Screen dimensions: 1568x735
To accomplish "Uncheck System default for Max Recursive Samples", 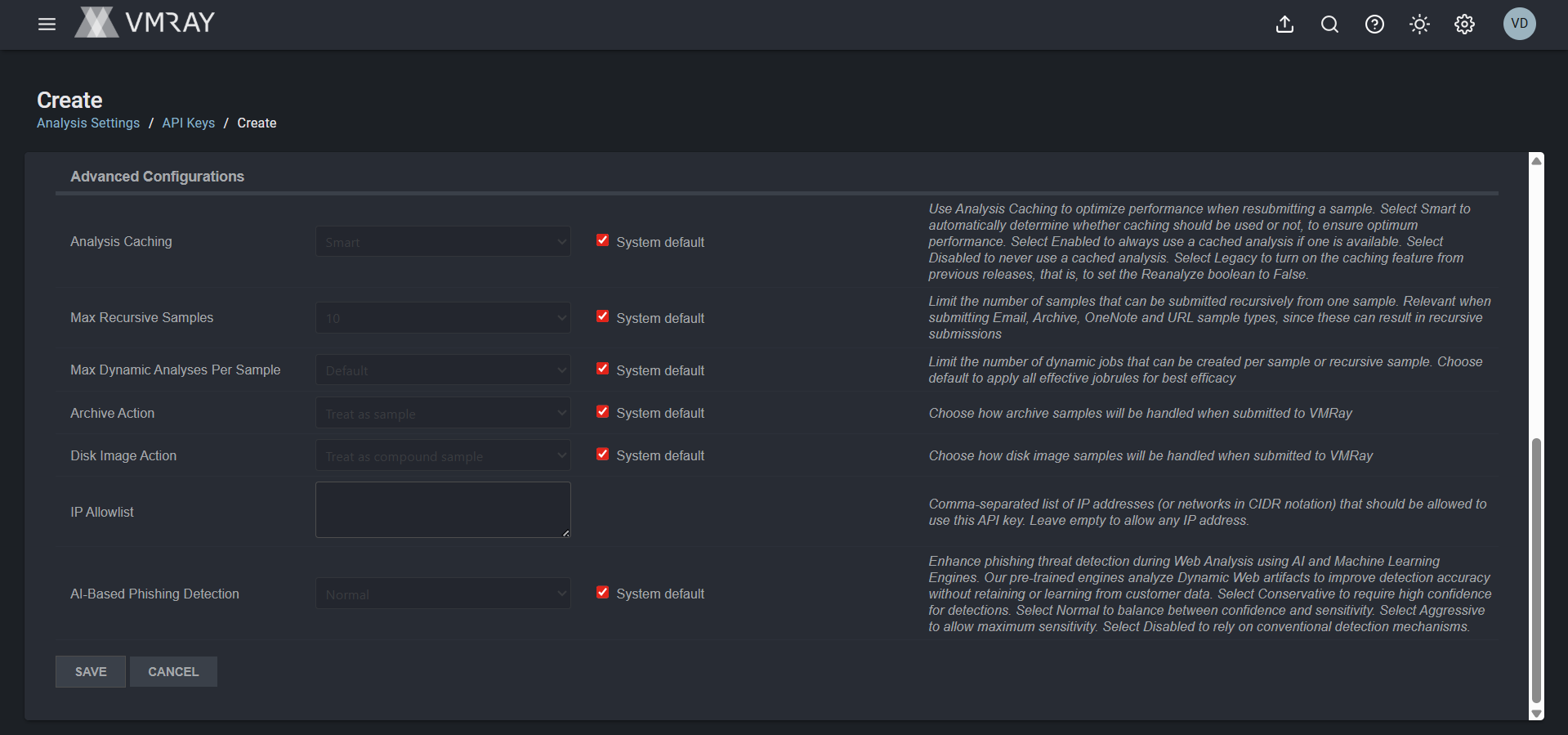I will [602, 316].
